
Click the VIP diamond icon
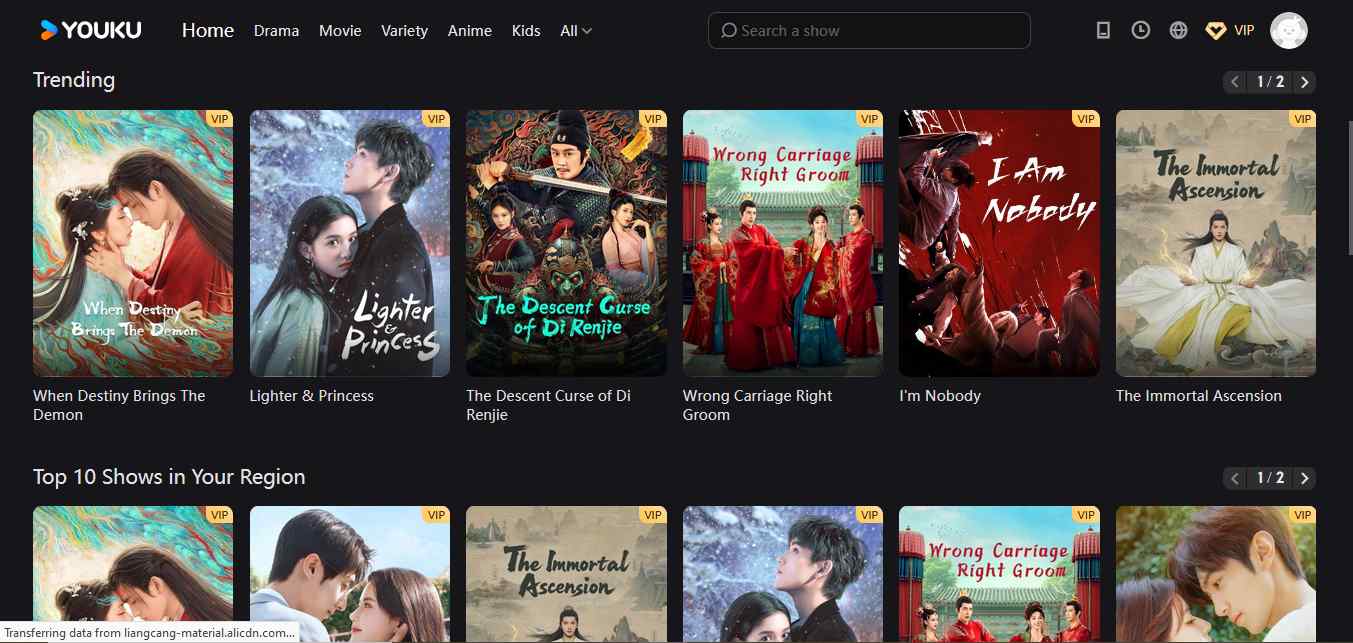tap(1216, 30)
